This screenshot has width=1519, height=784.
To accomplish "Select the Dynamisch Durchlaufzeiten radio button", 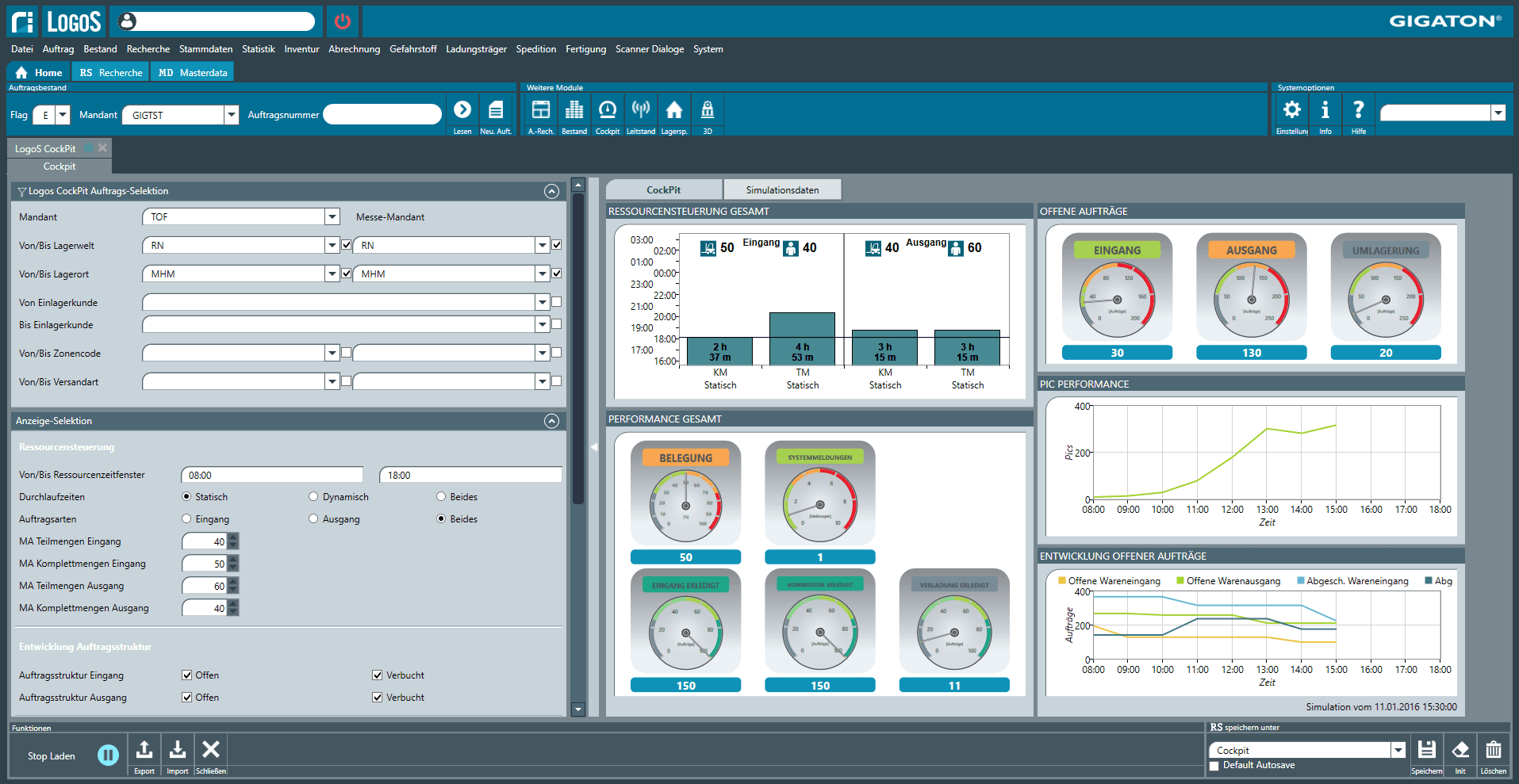I will (x=313, y=497).
